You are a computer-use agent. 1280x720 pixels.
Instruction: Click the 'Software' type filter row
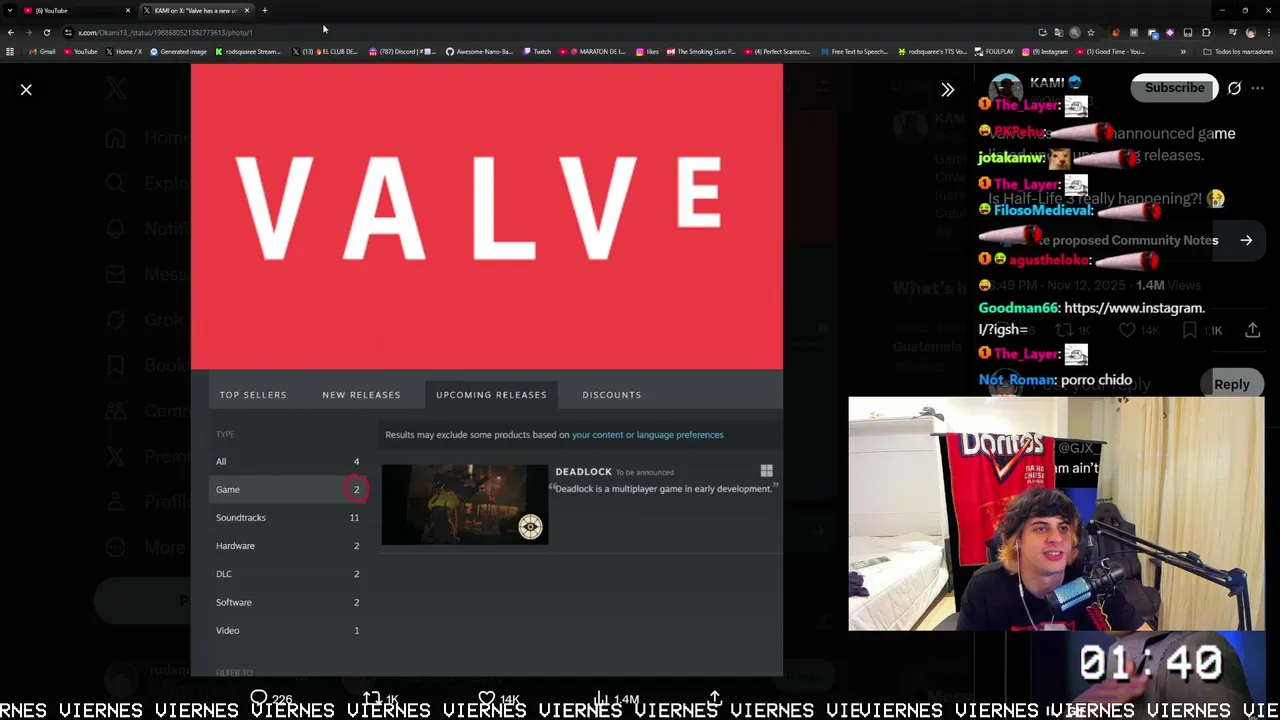click(x=288, y=602)
